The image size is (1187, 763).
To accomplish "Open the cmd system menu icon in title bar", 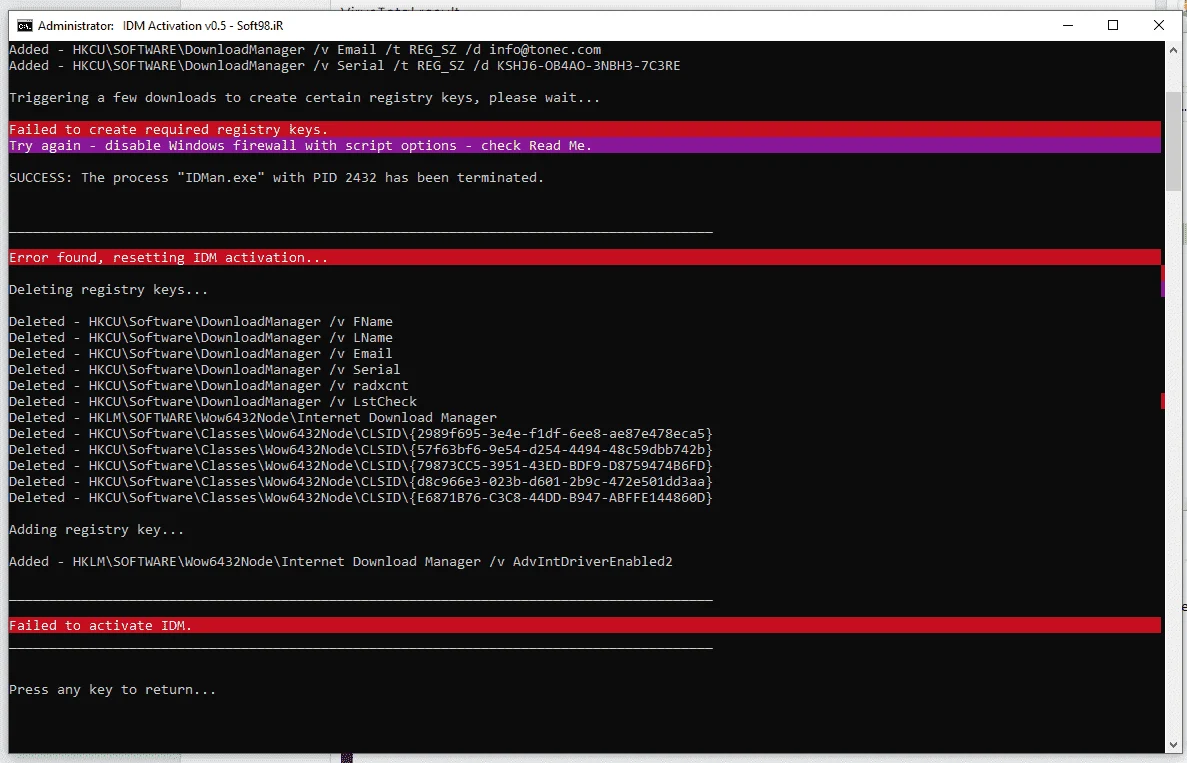I will tap(24, 26).
